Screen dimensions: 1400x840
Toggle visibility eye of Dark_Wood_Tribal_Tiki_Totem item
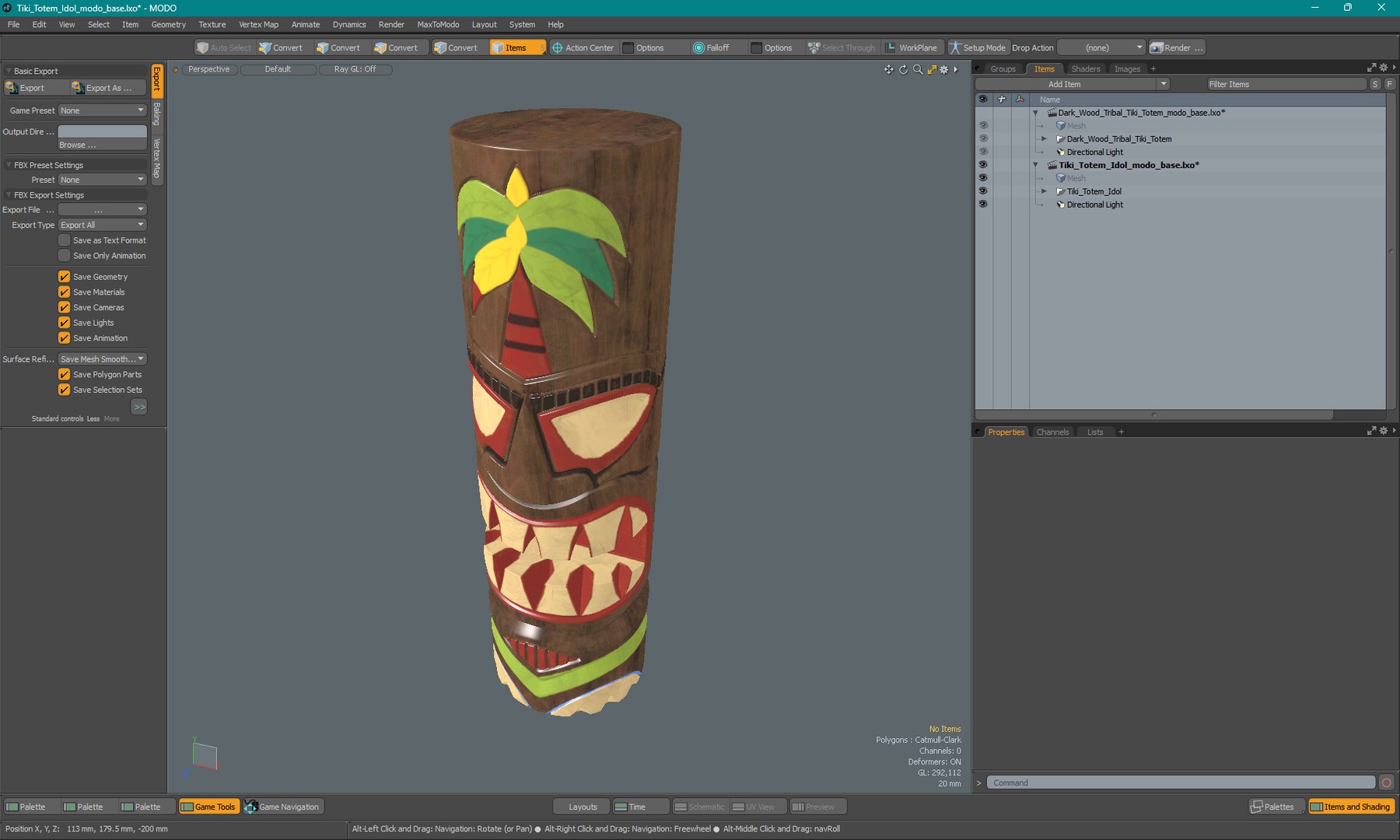point(983,138)
